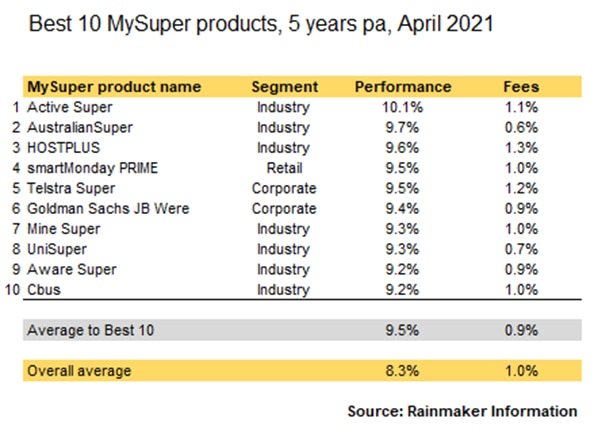Click the HOSTPLUS product name
Viewport: 598px width, 430px height.
63,148
